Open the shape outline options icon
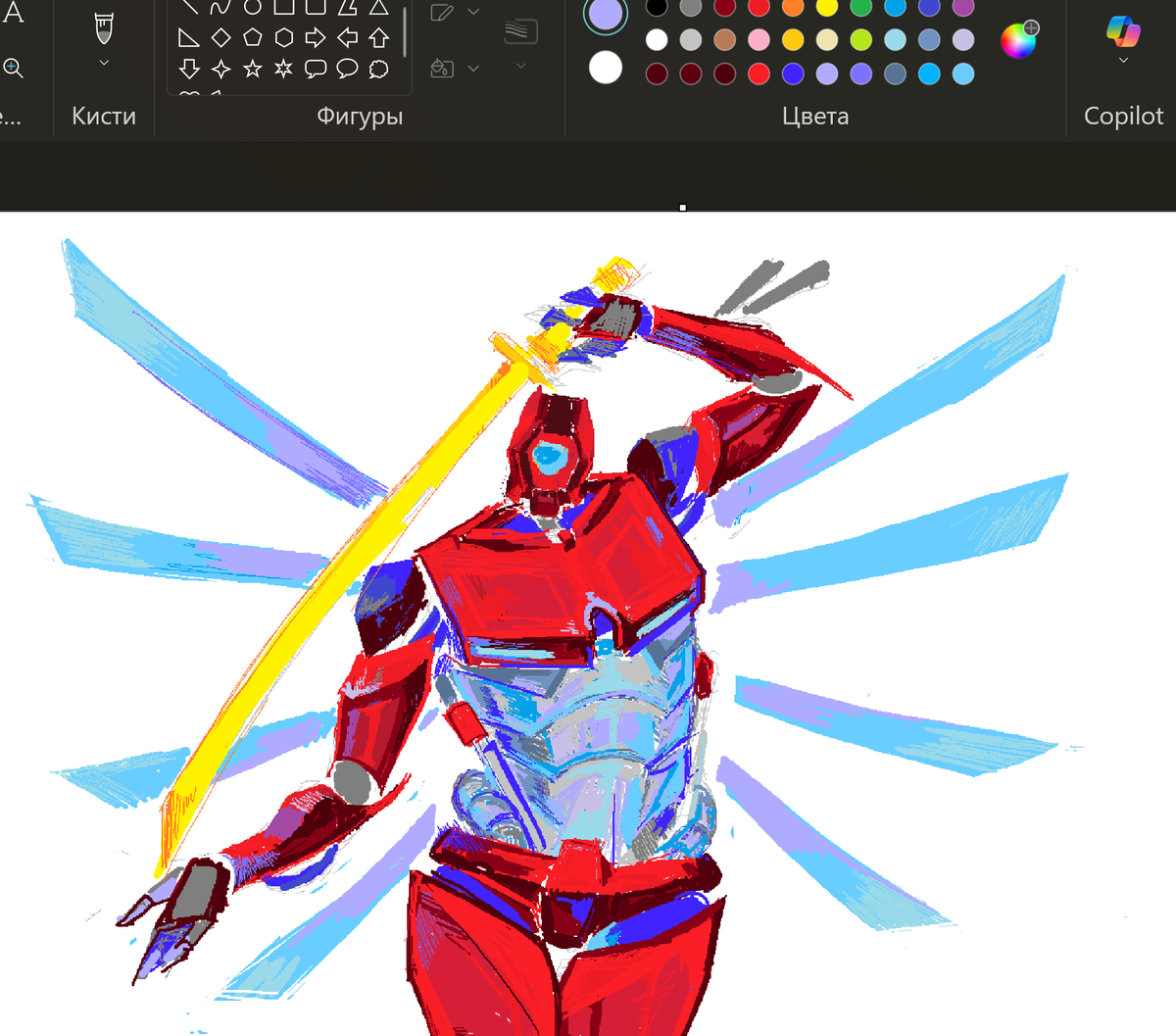Screen dimensions: 1176x1036 (442, 12)
